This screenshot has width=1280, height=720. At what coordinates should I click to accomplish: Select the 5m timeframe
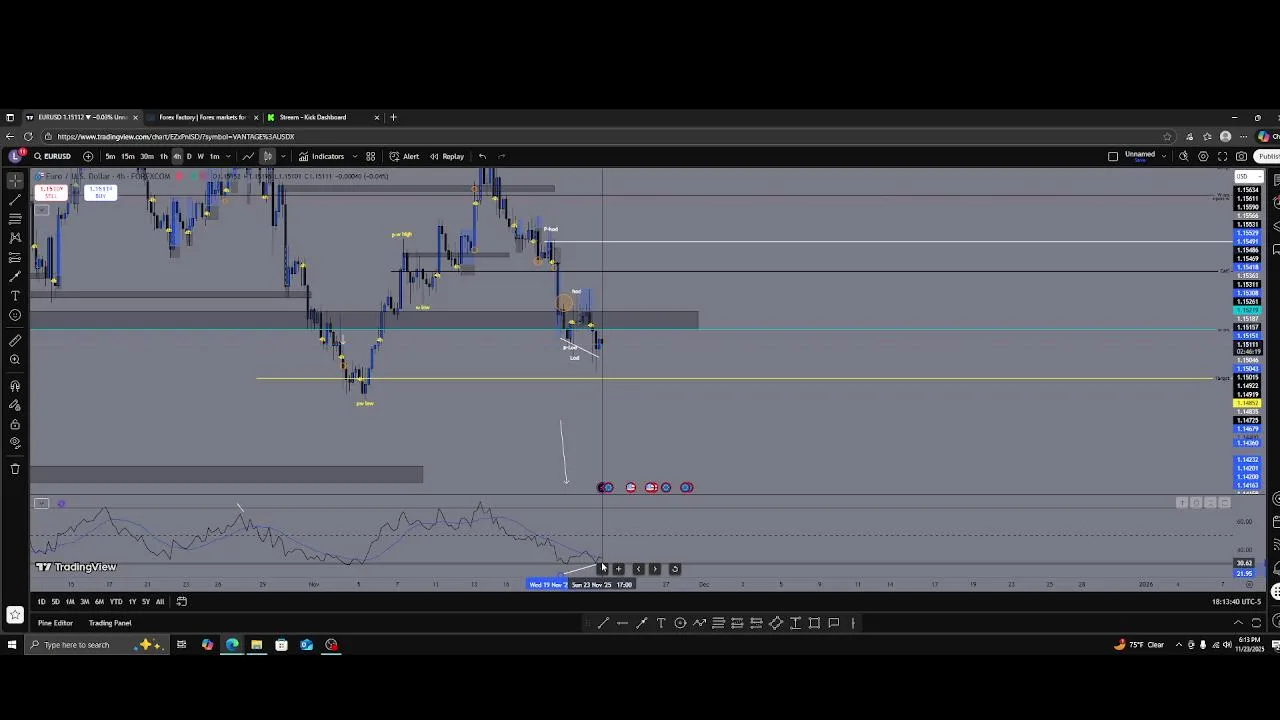110,156
